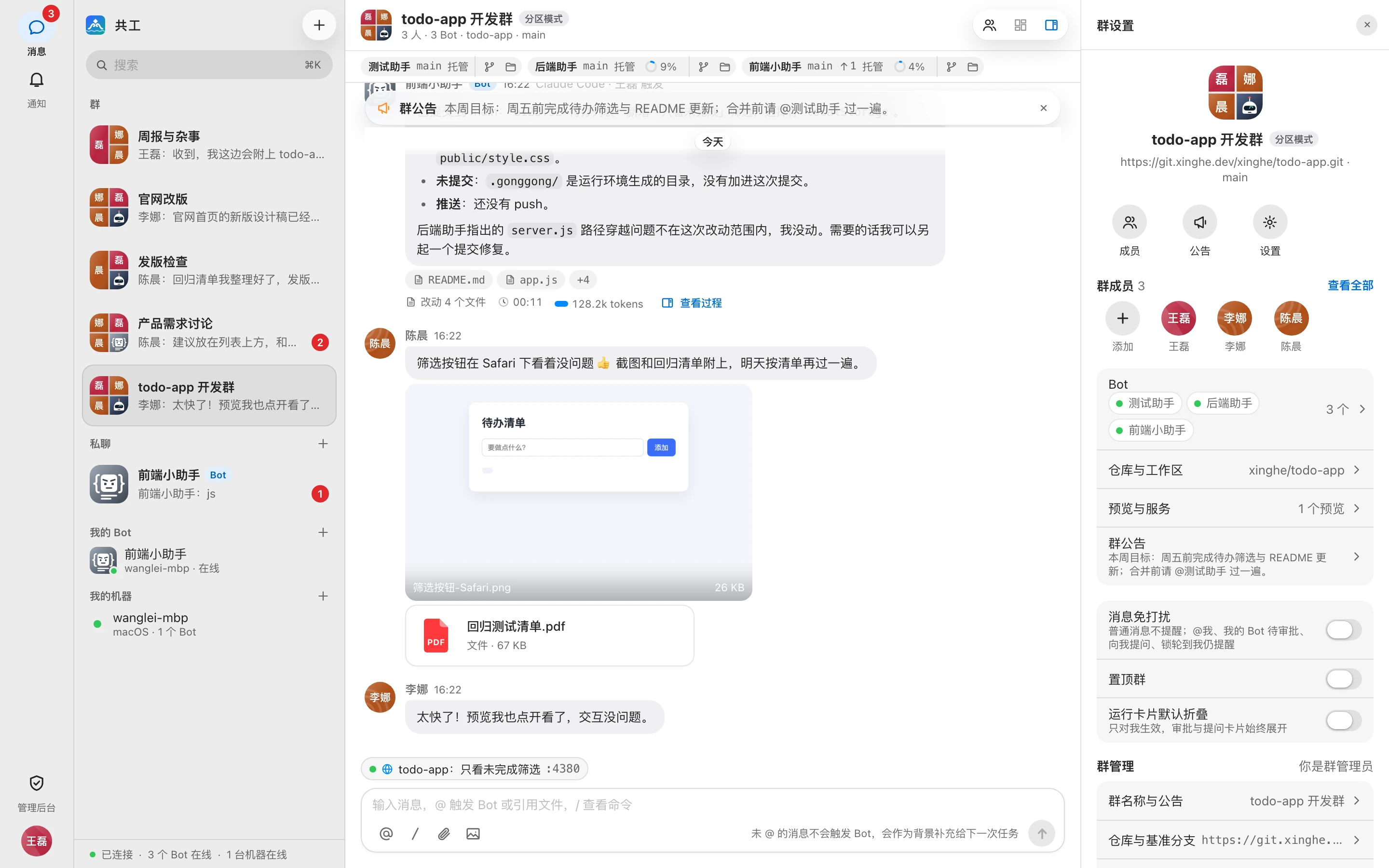
Task: Open the 周报与杂事 group chat
Action: click(x=209, y=145)
